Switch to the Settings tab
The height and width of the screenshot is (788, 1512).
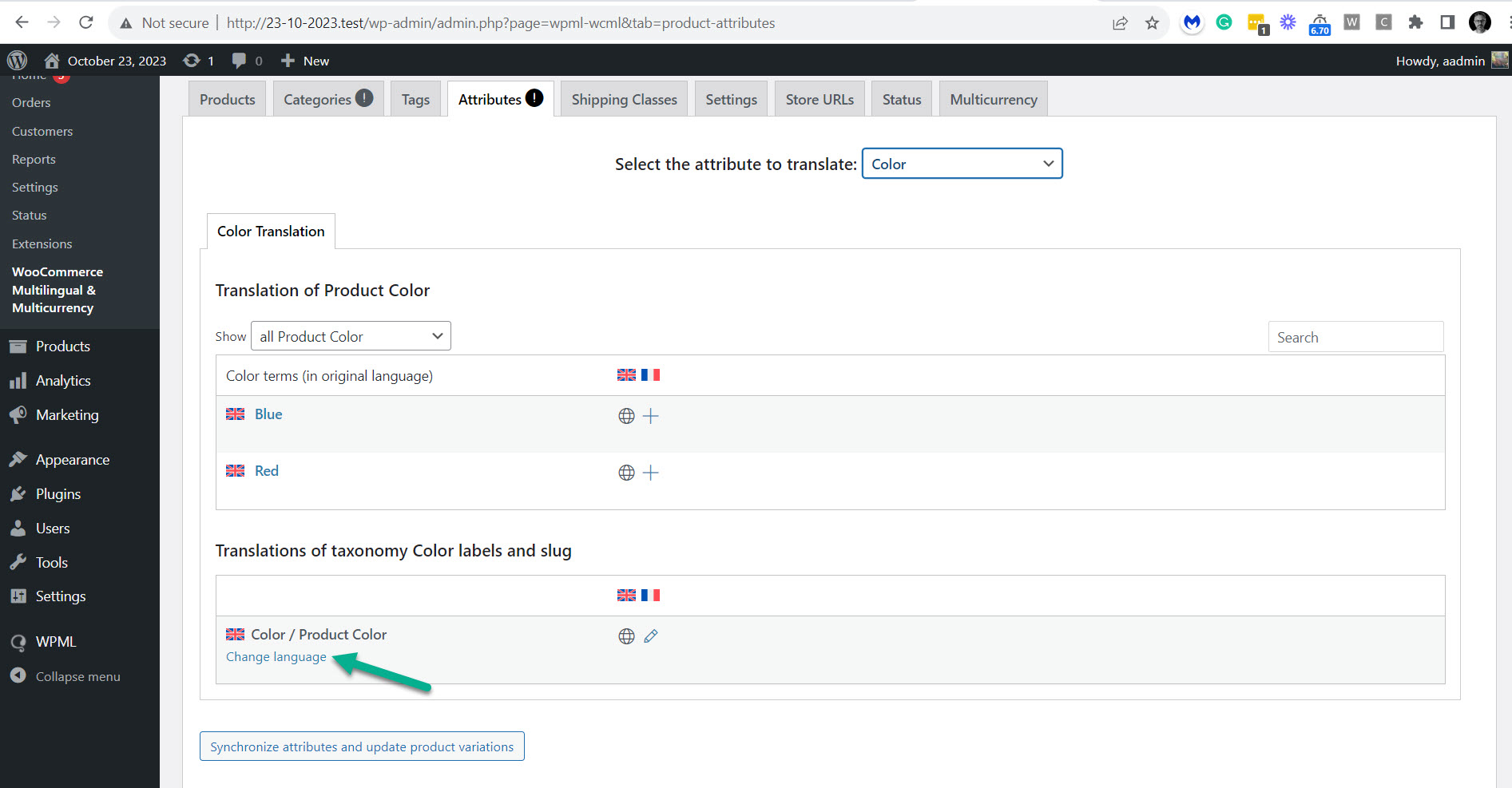coord(731,99)
